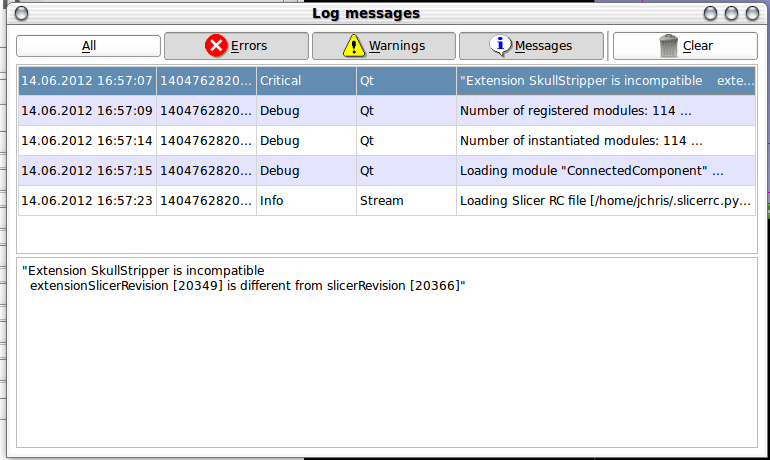Click the blue info Messages icon
Viewport: 770px width, 460px height.
[x=500, y=46]
